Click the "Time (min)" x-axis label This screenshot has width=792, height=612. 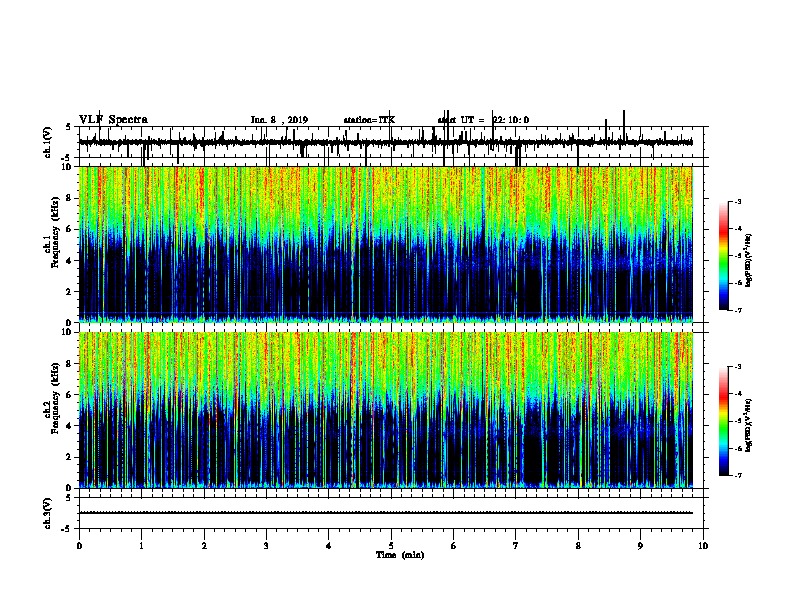coord(400,555)
